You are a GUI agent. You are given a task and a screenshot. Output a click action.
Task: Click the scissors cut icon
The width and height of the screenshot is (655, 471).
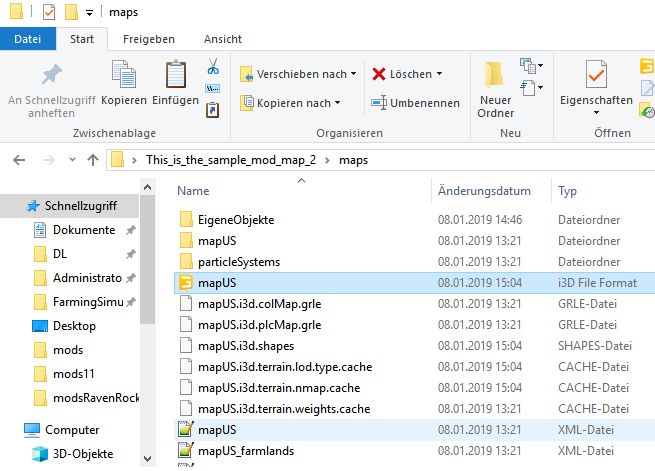[213, 66]
